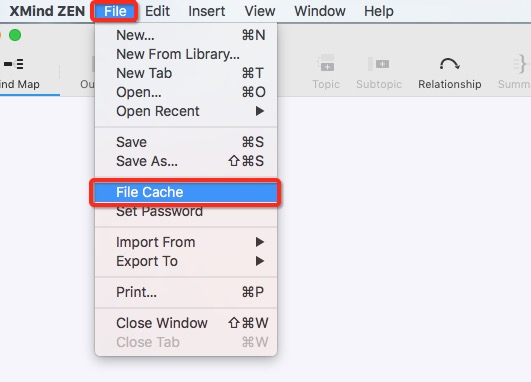Click Print in the File menu
Viewport: 531px width, 382px height.
point(186,292)
